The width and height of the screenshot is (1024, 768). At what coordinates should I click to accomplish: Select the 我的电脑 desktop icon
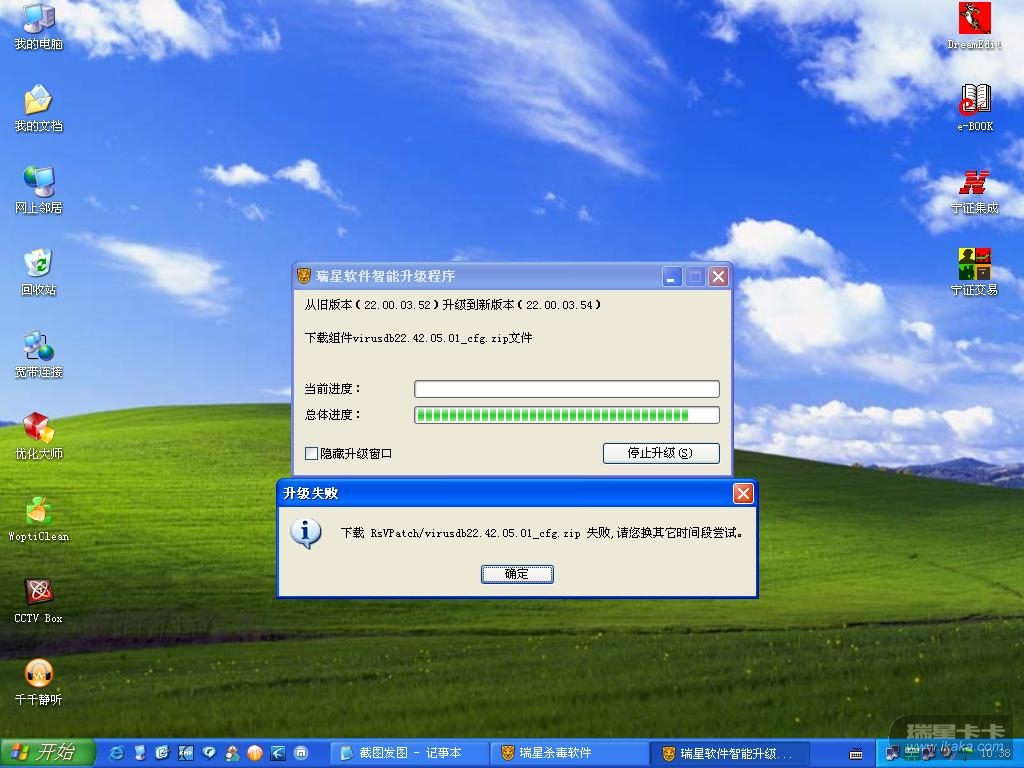click(39, 27)
